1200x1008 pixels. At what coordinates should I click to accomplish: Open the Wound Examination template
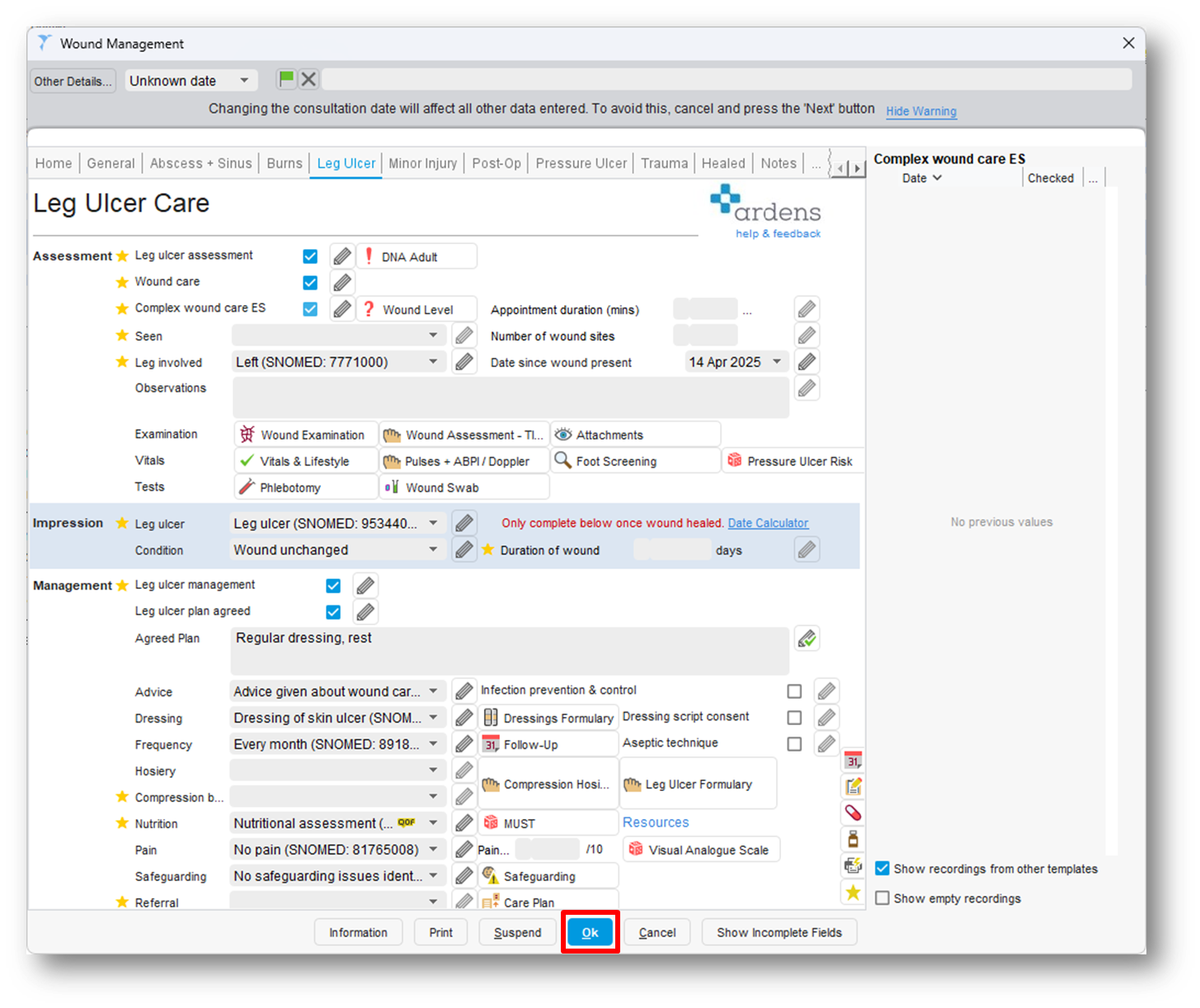(306, 435)
